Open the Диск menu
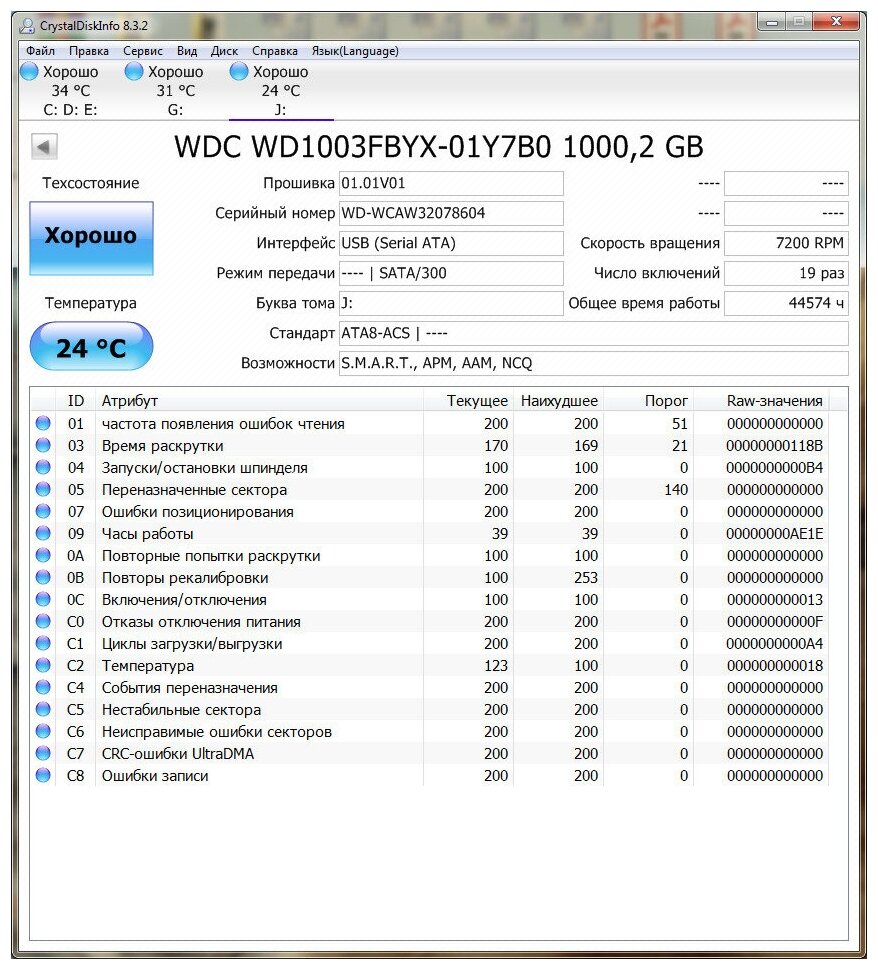 (225, 51)
